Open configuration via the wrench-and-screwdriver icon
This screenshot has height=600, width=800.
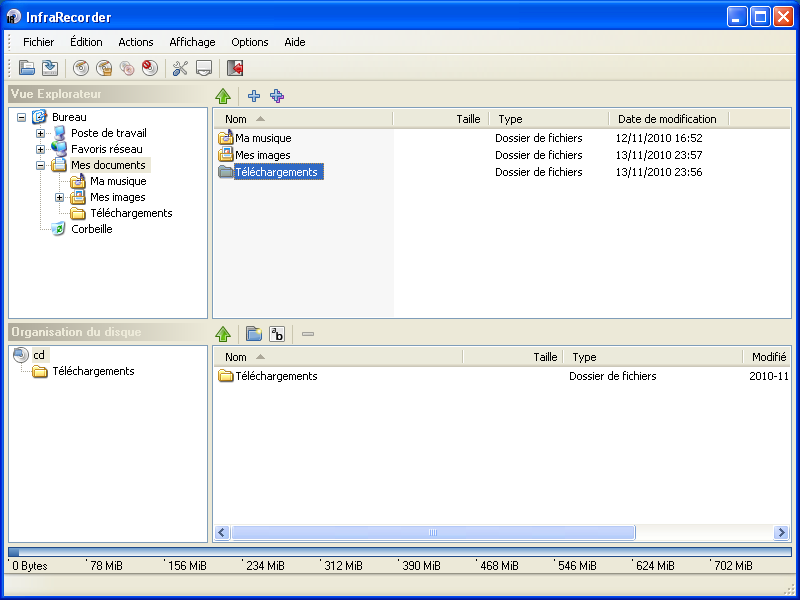pos(180,68)
